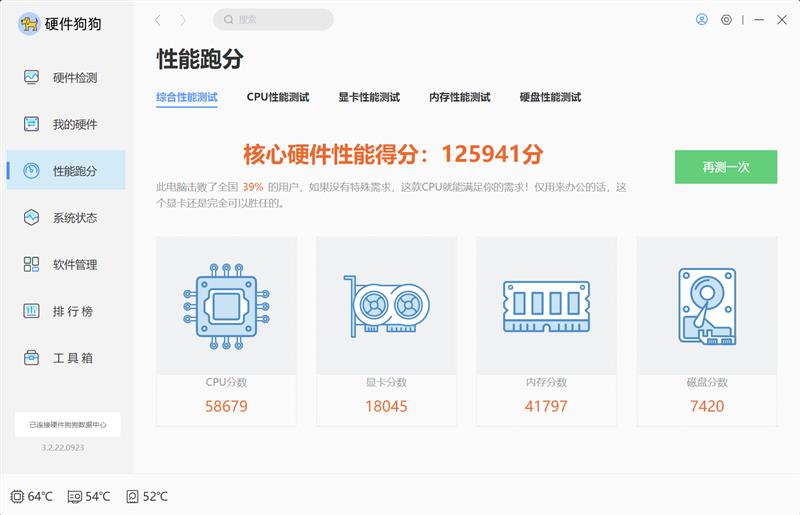Click 已连接硬件狗狗数据中心 status button
800x515 pixels.
point(67,425)
